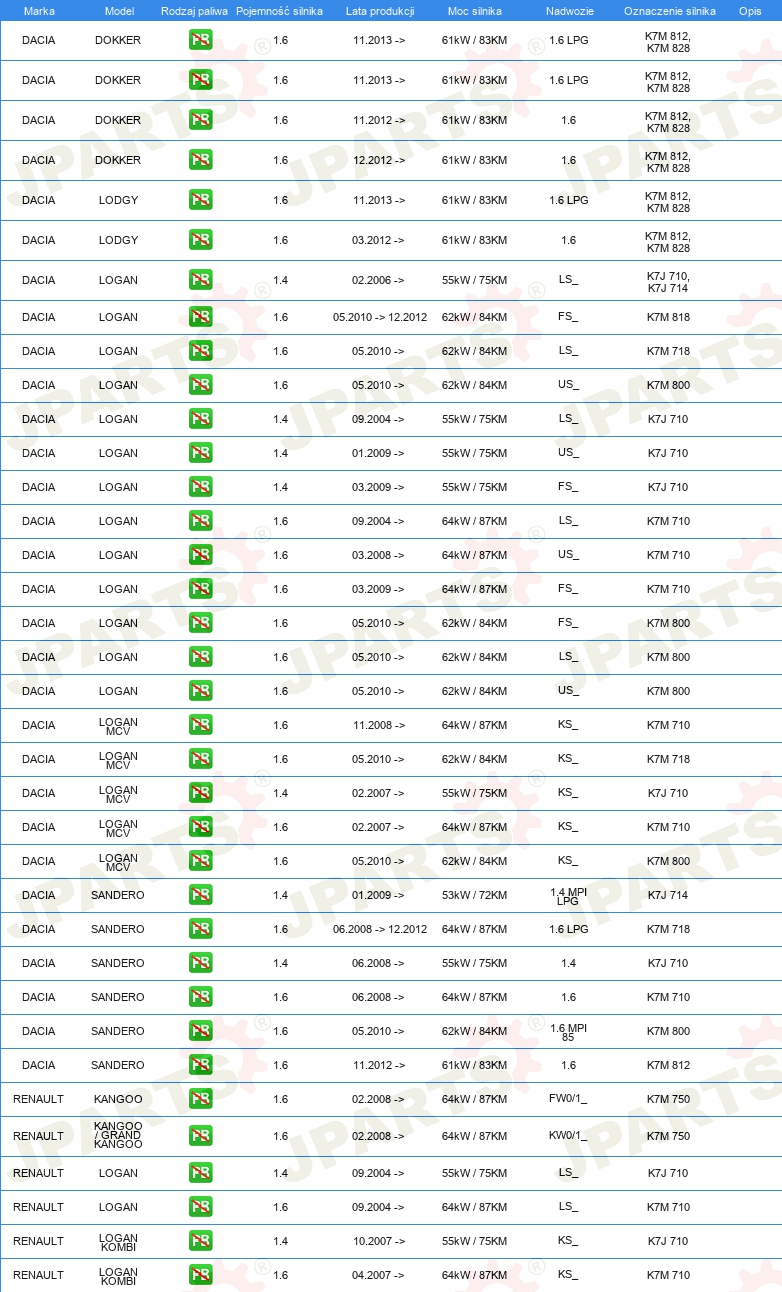Click the production date 03.2008 ->
This screenshot has height=1292, width=782.
(x=379, y=555)
